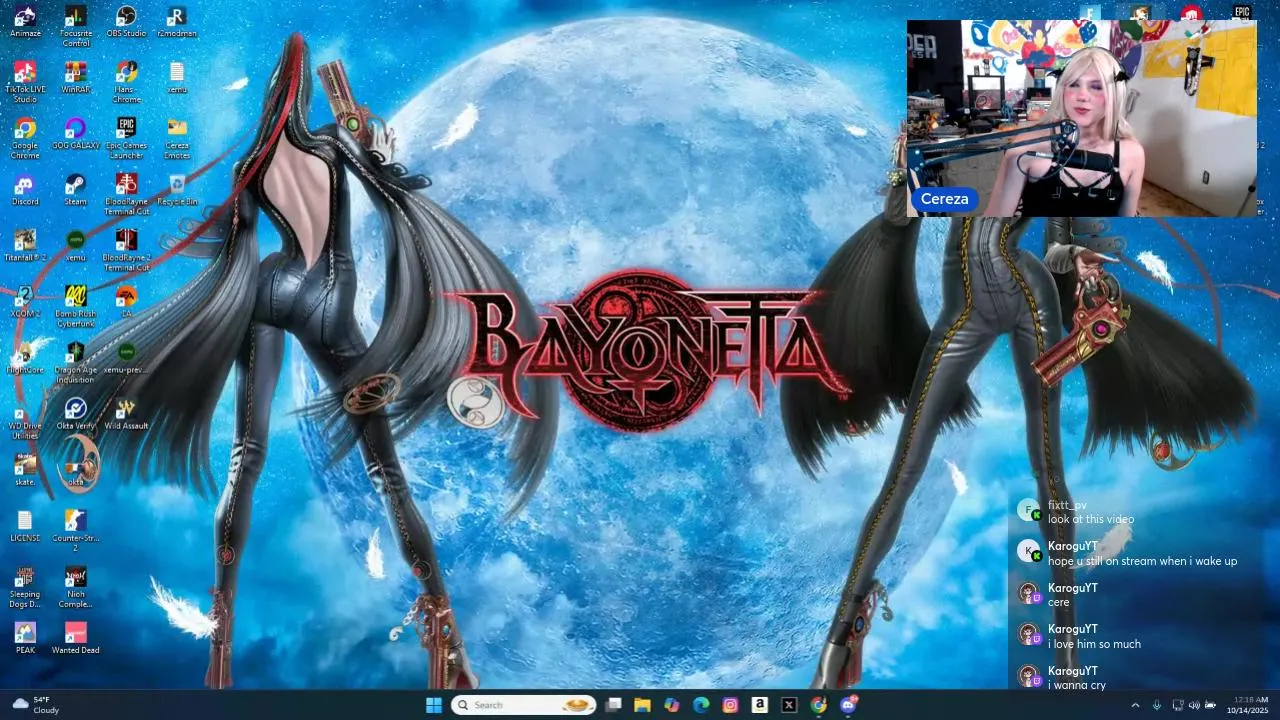This screenshot has height=720, width=1280.
Task: Open the clock showing 12:18 AM
Action: coord(1248,705)
